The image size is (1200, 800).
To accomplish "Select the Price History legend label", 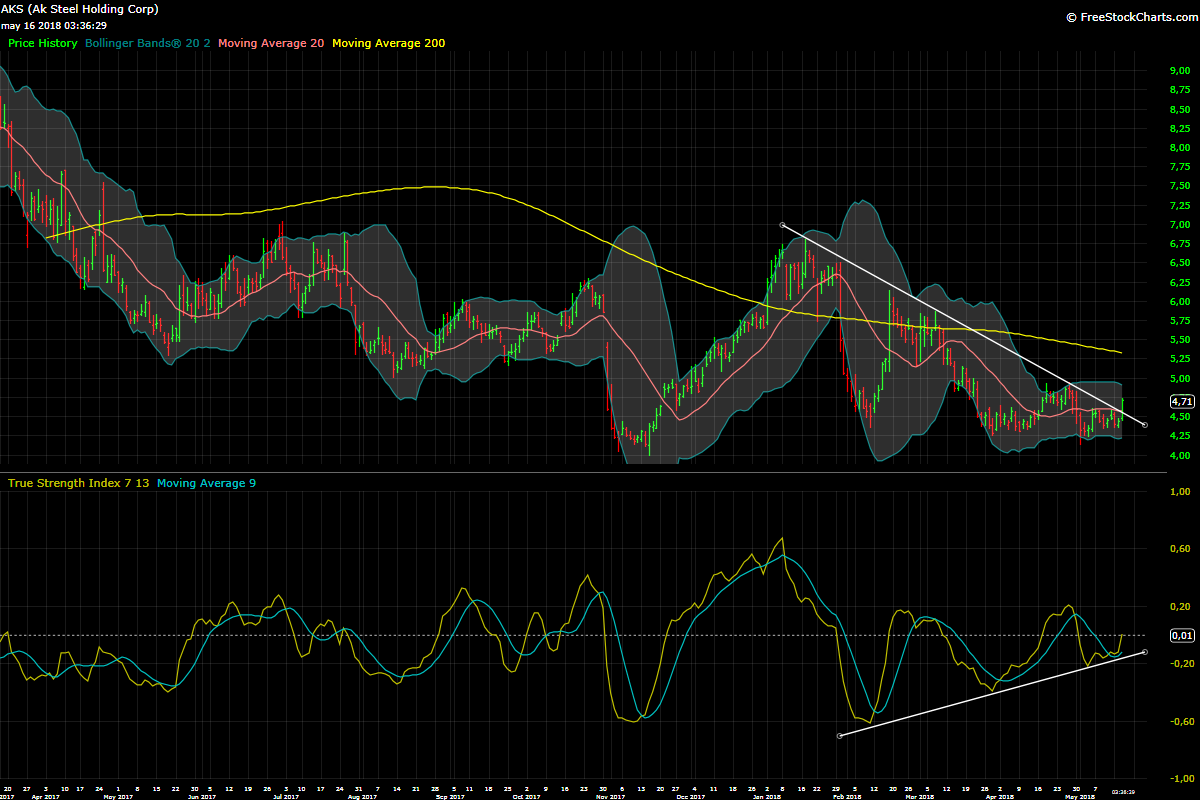I will 43,43.
